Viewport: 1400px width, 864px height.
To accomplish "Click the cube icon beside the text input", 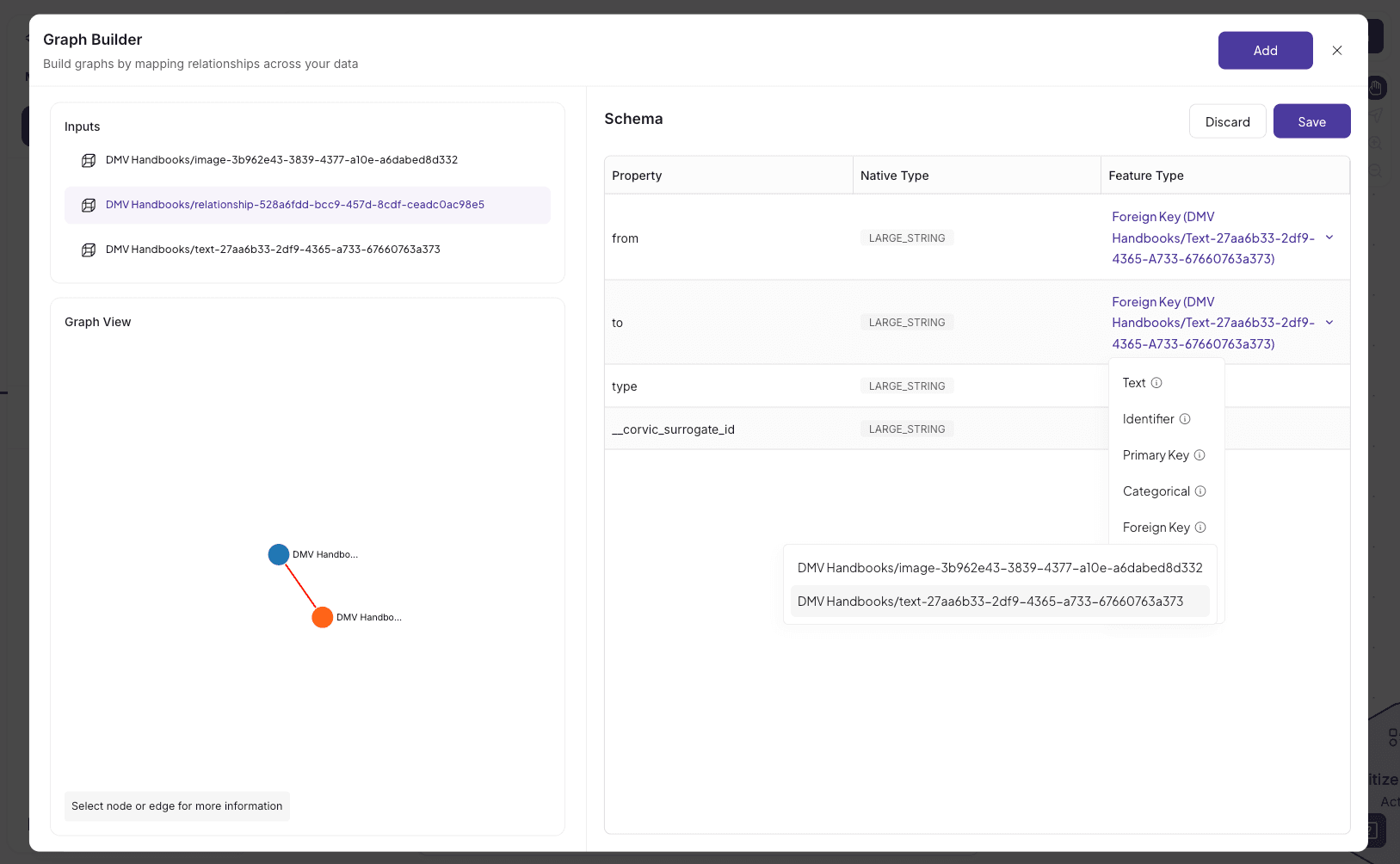I will 89,250.
